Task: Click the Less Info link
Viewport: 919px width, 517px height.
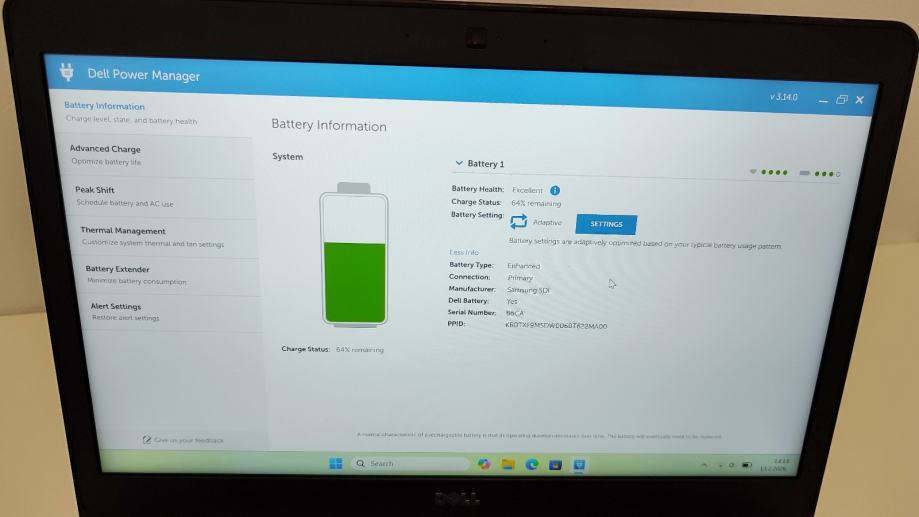Action: (x=464, y=253)
